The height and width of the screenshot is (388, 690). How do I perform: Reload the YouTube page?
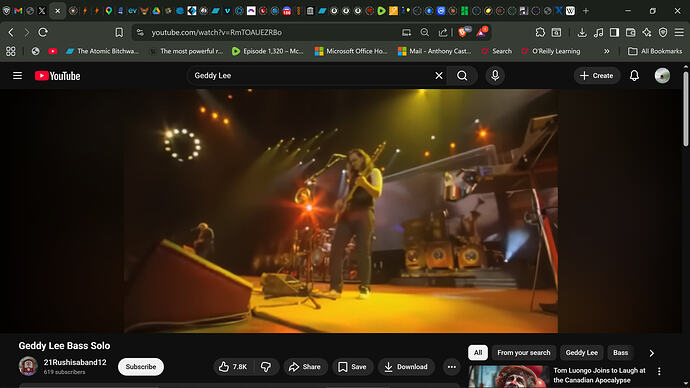[43, 32]
